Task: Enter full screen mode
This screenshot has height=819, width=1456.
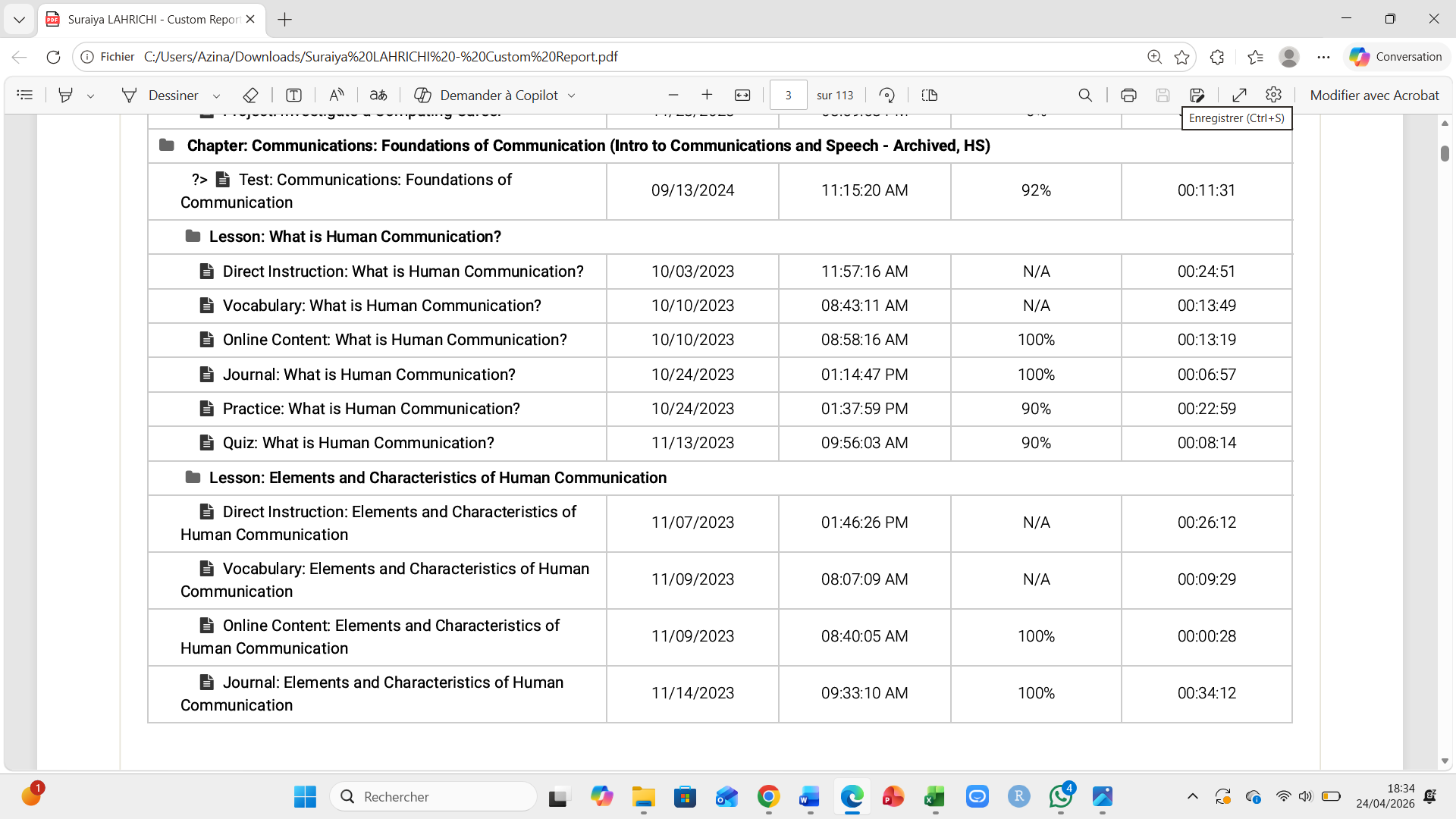Action: point(1239,95)
